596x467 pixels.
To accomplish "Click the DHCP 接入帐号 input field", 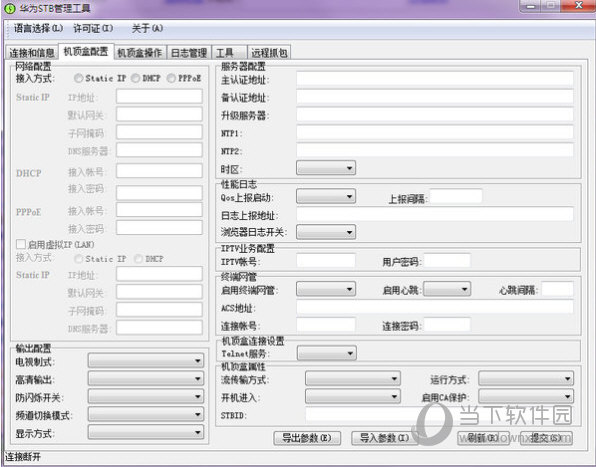I will (x=159, y=171).
